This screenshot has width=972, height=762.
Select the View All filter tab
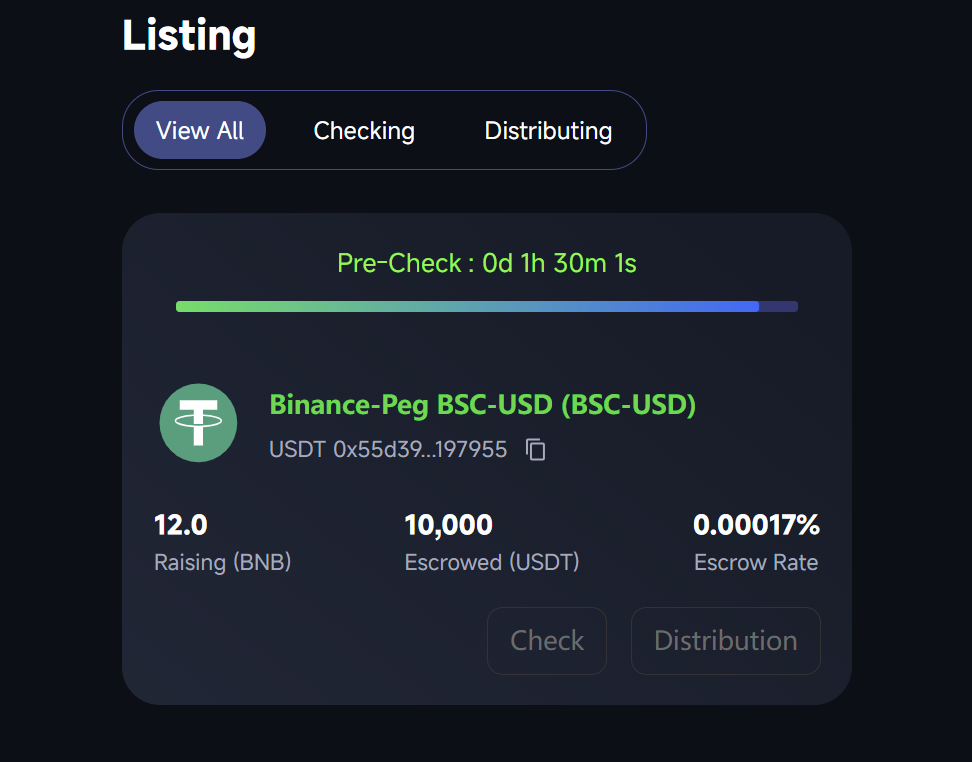click(x=200, y=130)
